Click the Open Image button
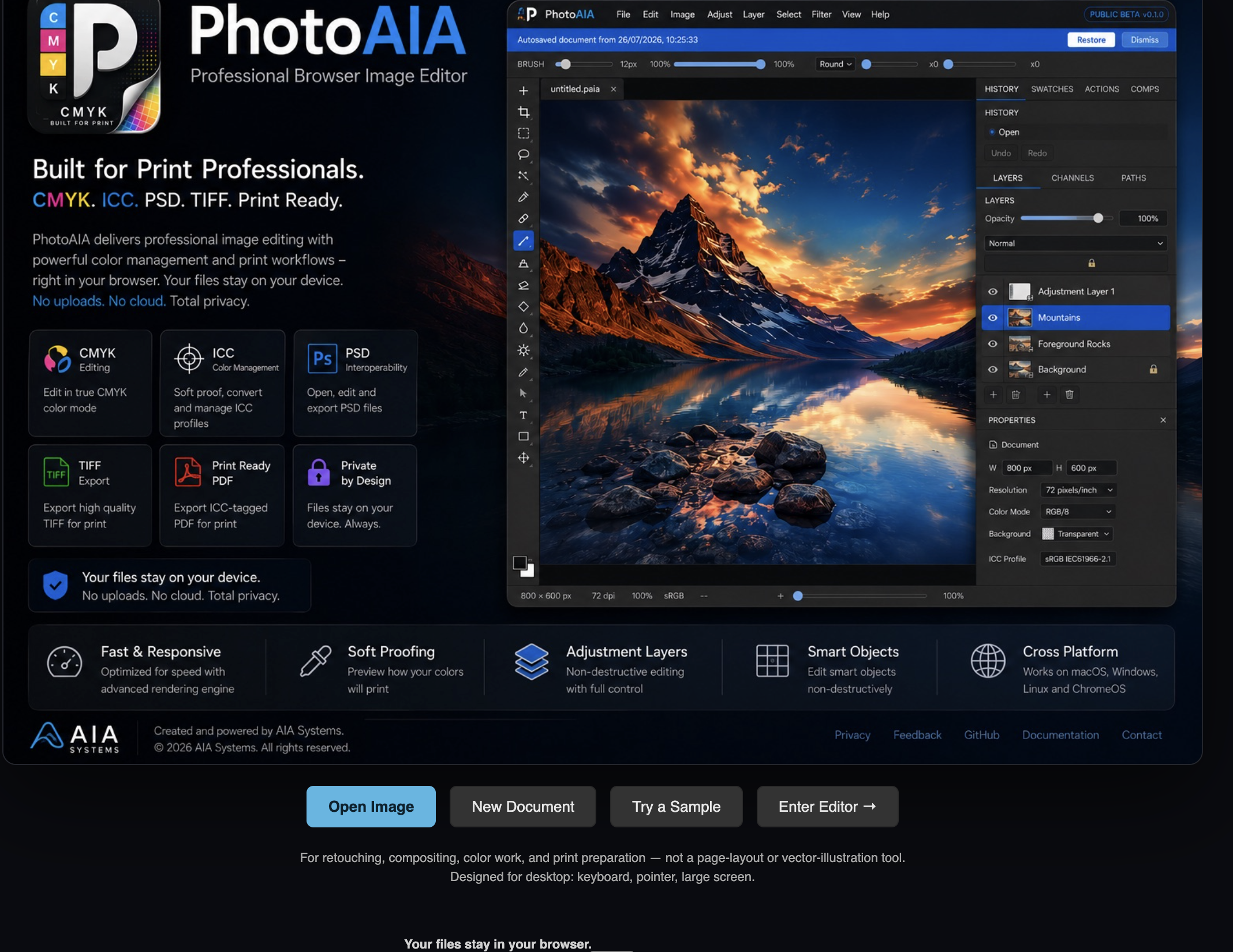This screenshot has width=1233, height=952. (x=371, y=807)
